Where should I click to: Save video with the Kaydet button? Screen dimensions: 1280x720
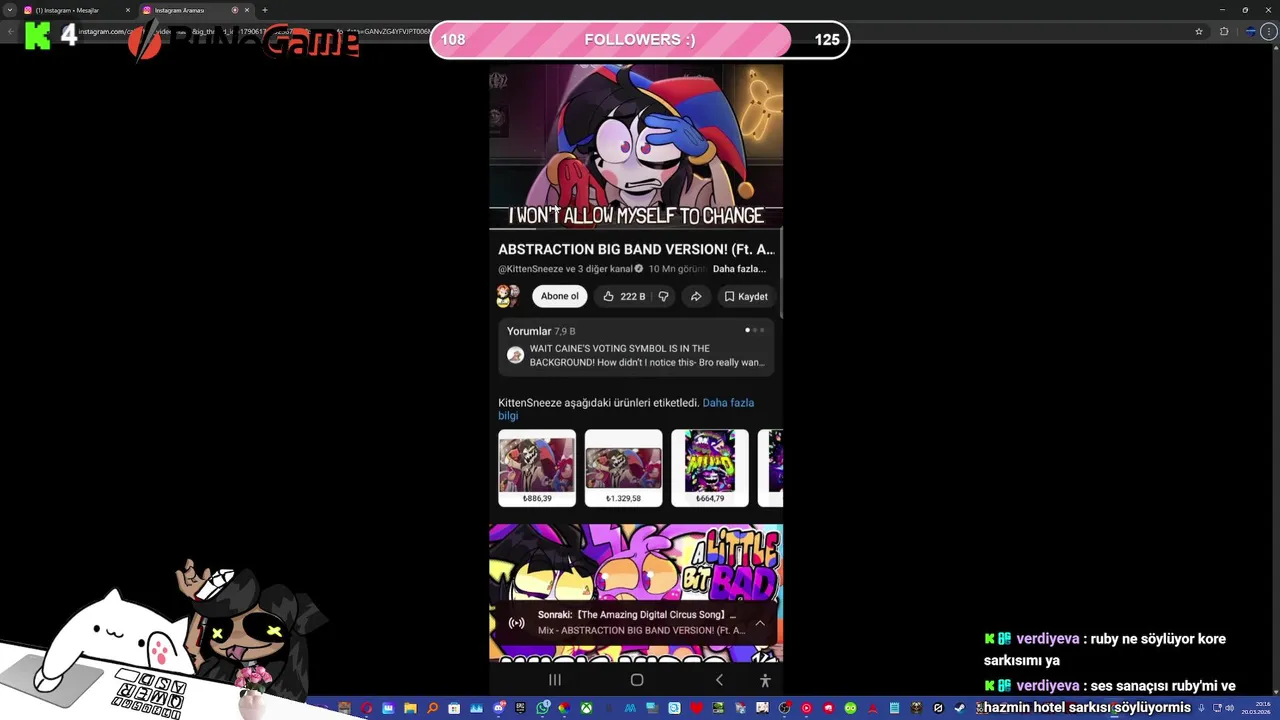746,296
